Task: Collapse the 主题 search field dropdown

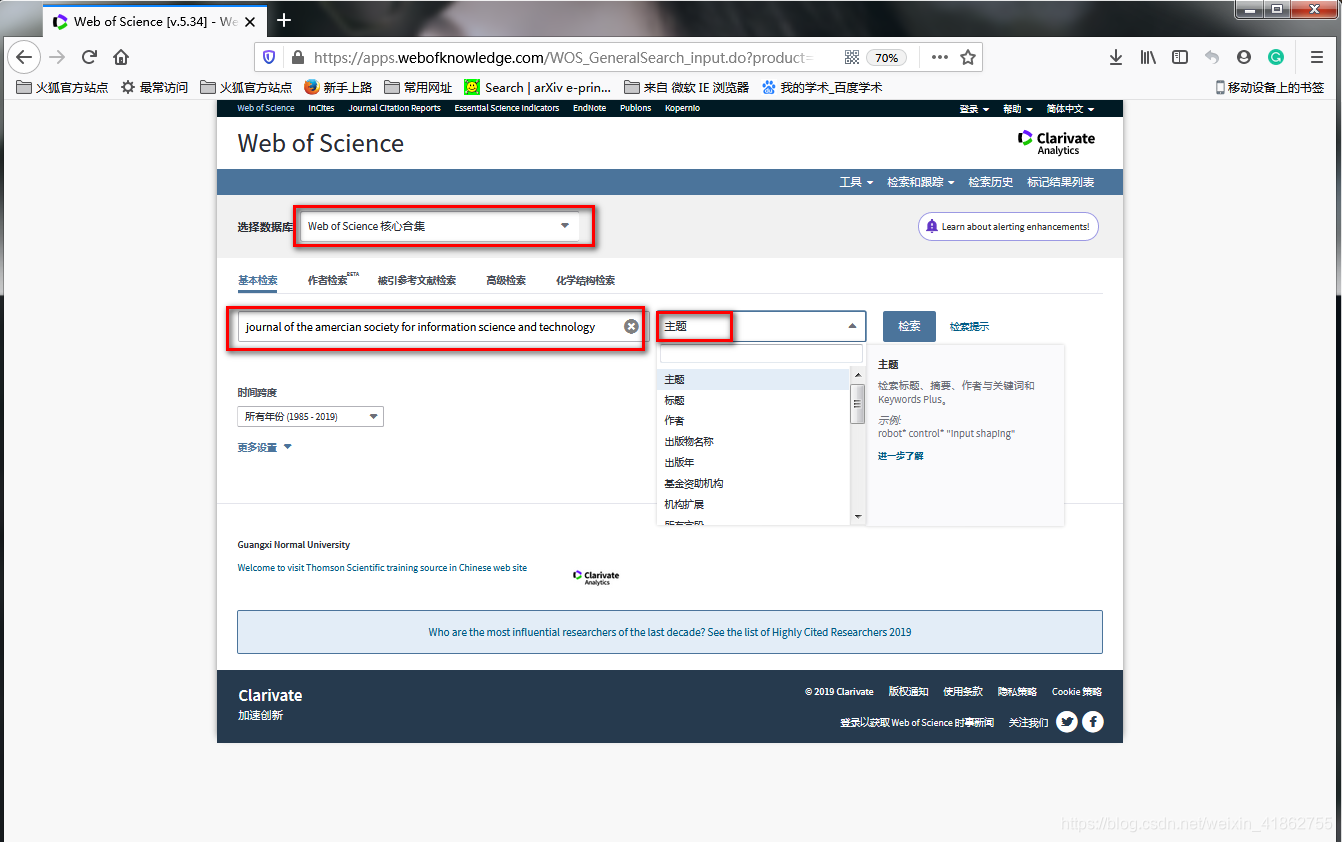Action: pyautogui.click(x=761, y=326)
